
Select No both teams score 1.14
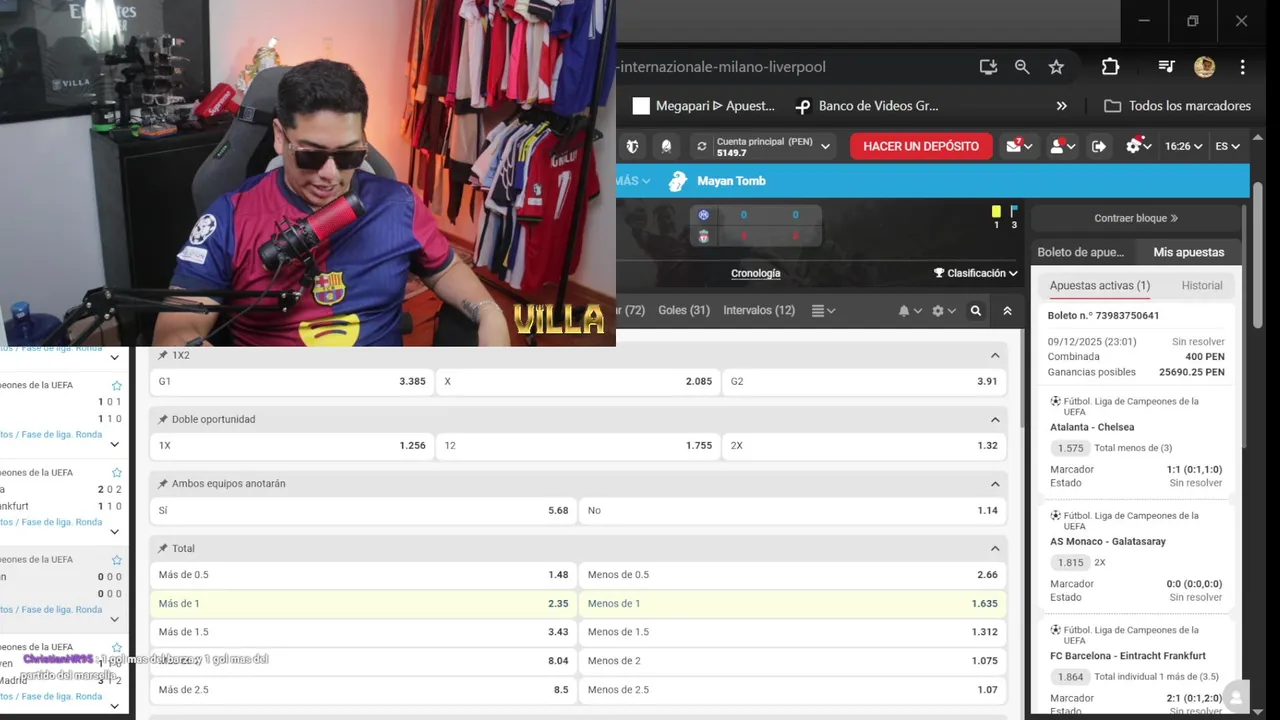point(792,511)
